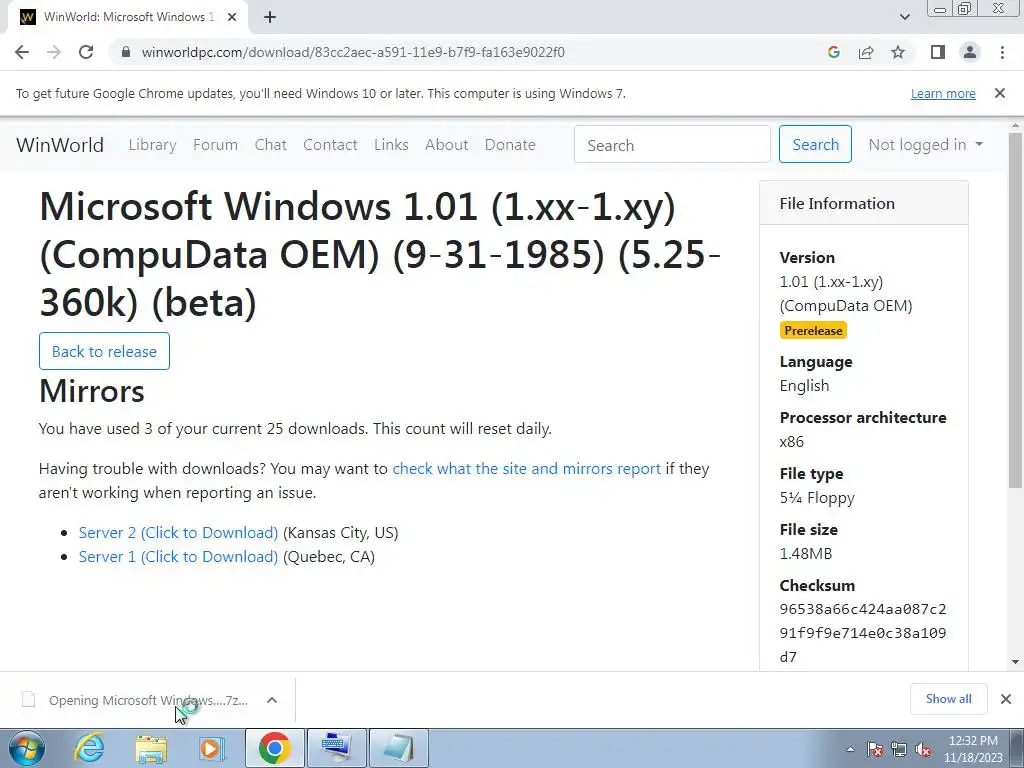
Task: Open the Links menu item
Action: (391, 145)
